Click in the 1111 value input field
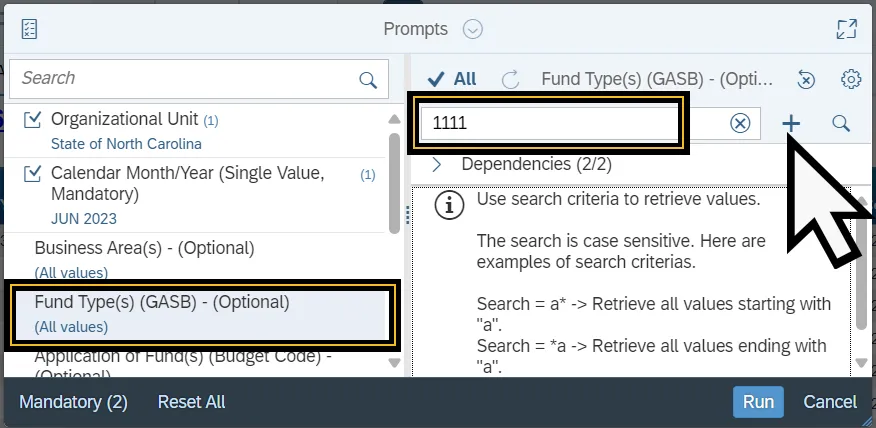Viewport: 876px width, 428px height. [548, 123]
